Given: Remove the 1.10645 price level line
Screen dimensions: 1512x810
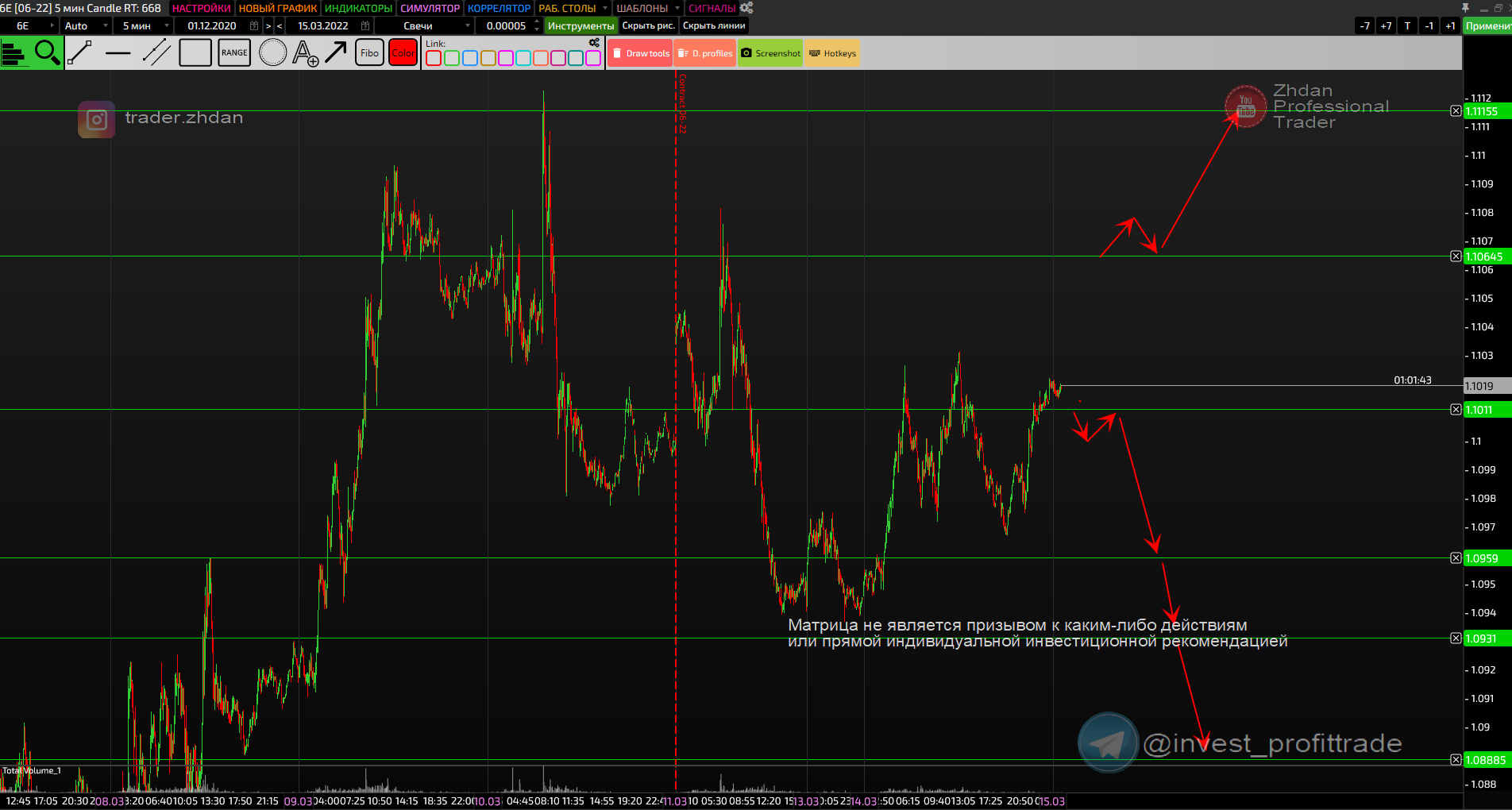Looking at the screenshot, I should (1456, 256).
